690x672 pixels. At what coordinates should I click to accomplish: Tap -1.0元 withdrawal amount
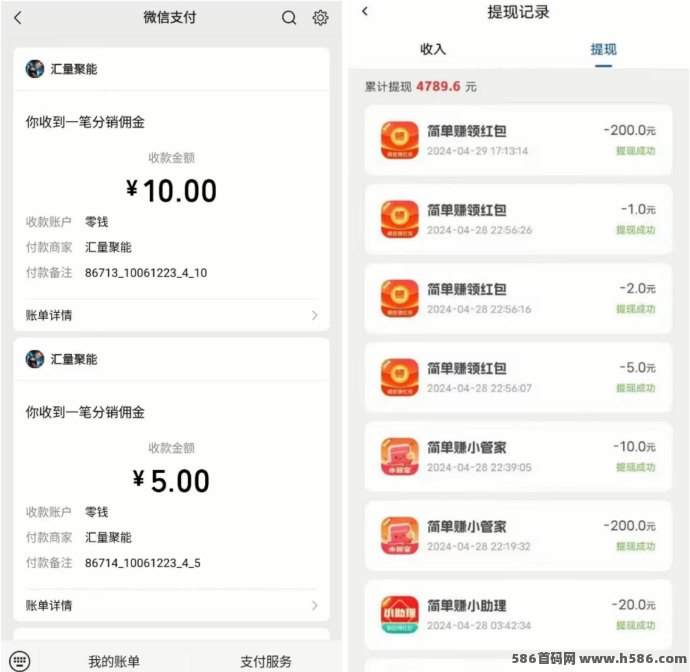pyautogui.click(x=638, y=209)
